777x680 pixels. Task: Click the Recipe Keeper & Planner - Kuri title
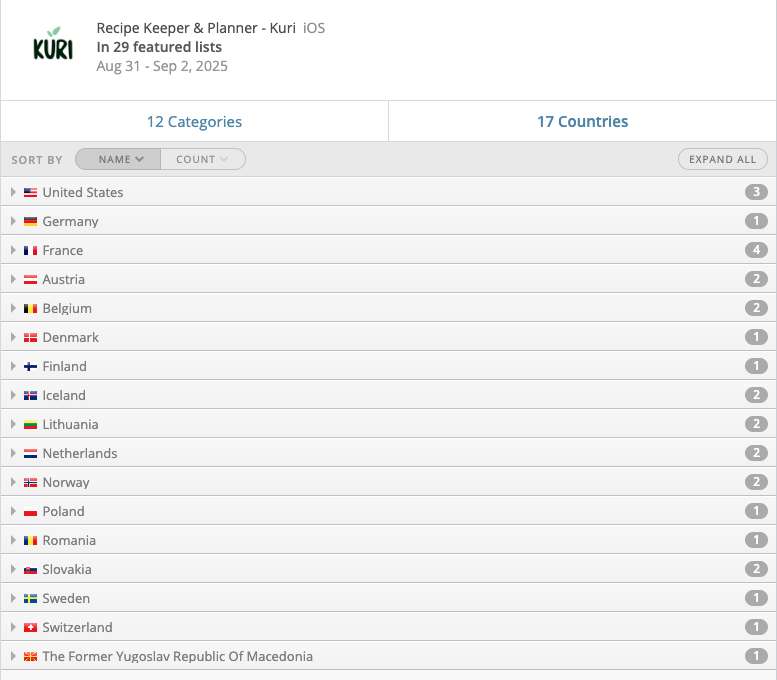point(196,28)
